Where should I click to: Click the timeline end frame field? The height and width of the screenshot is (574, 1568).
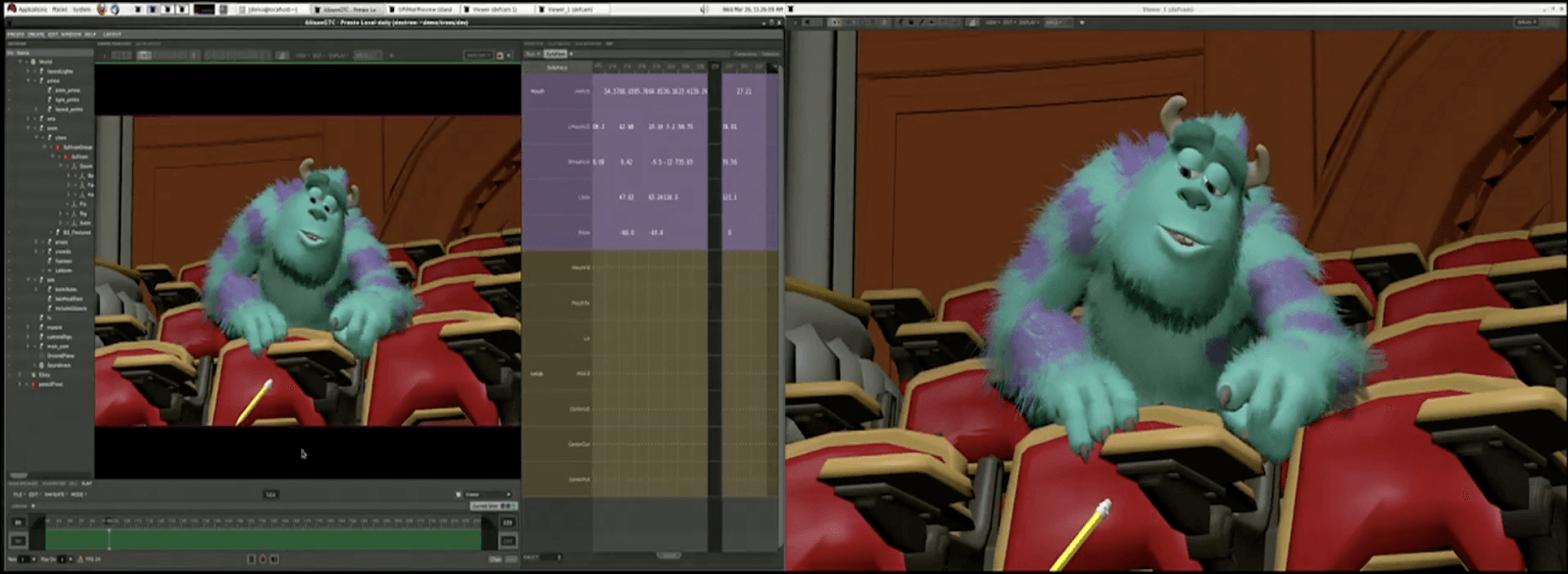[508, 523]
